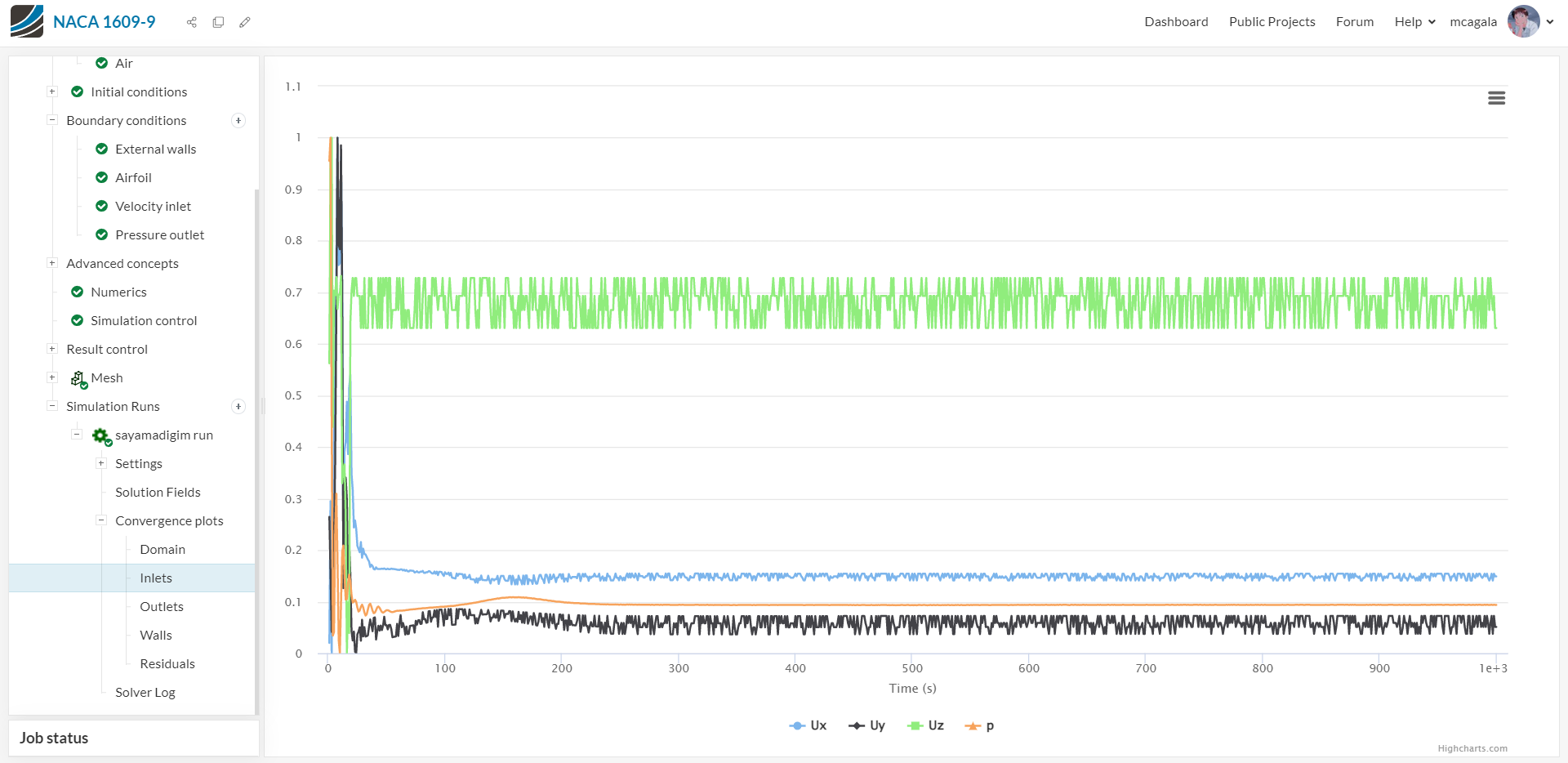Toggle the Ux series in legend

point(808,725)
